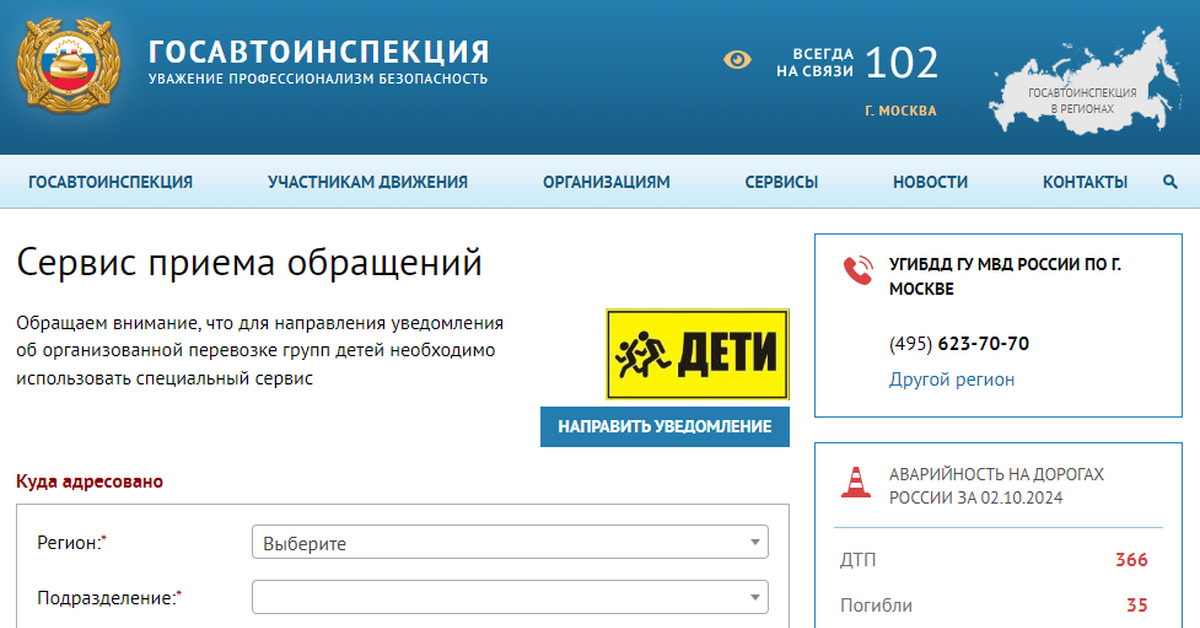Open the search magnifier in navigation bar
The height and width of the screenshot is (628, 1200).
[x=1170, y=182]
